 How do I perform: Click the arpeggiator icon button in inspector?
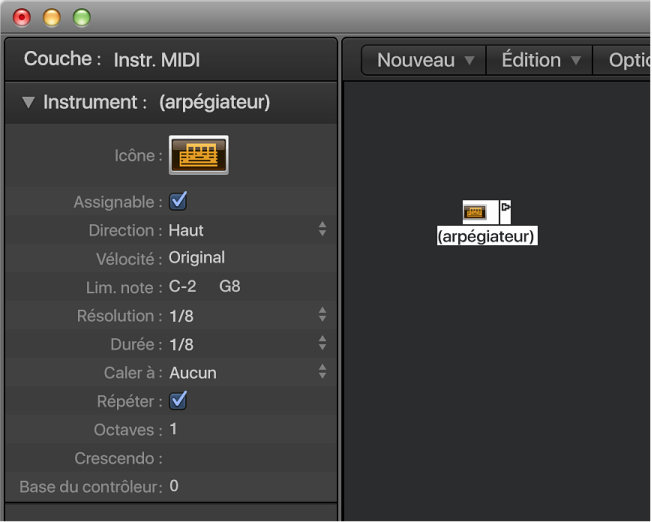click(x=199, y=155)
